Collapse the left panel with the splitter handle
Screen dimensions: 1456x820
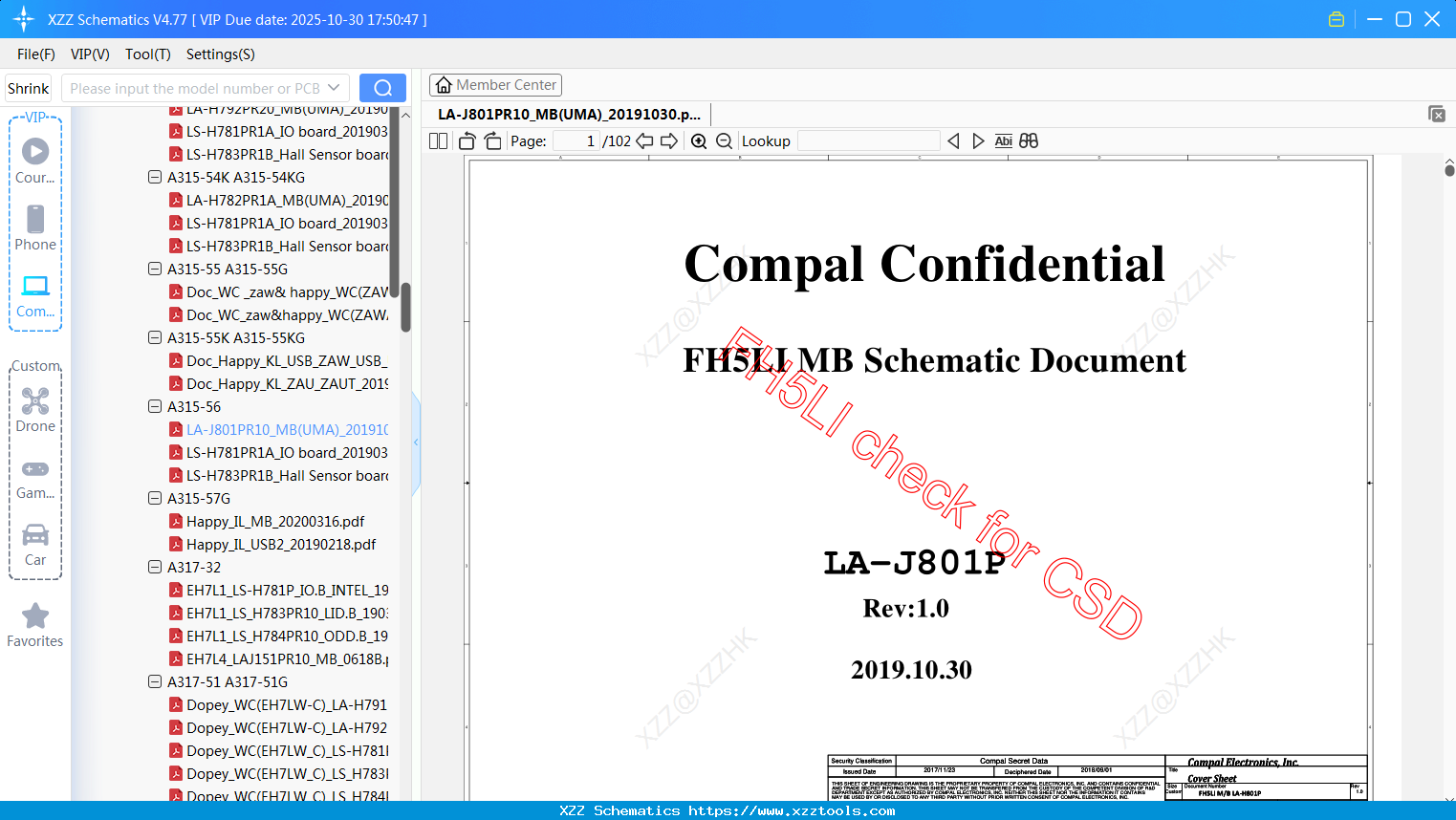pyautogui.click(x=416, y=442)
